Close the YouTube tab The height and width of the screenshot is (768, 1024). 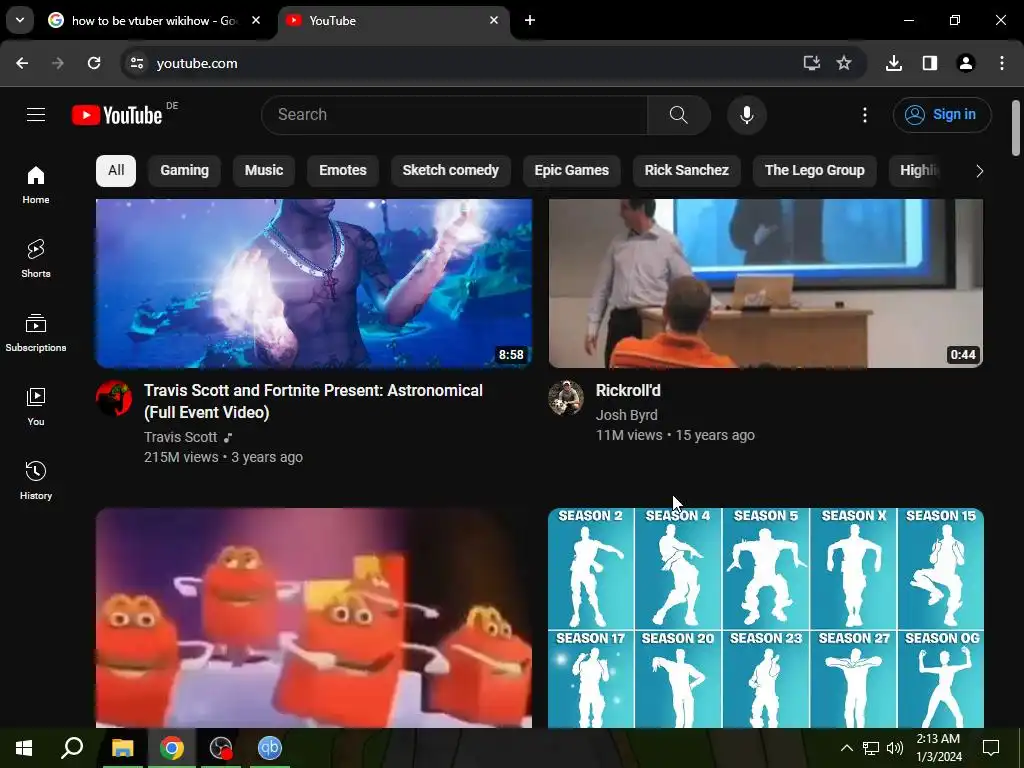pyautogui.click(x=494, y=20)
